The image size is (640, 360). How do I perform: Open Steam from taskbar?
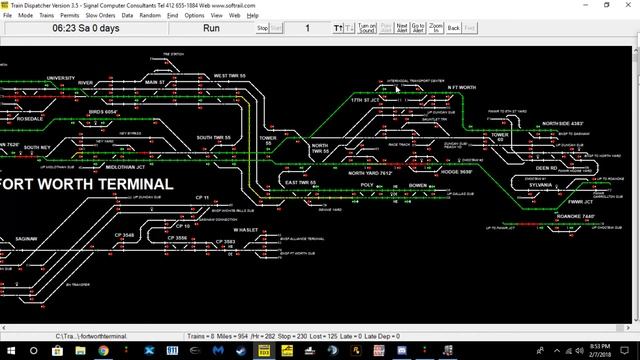(241, 351)
